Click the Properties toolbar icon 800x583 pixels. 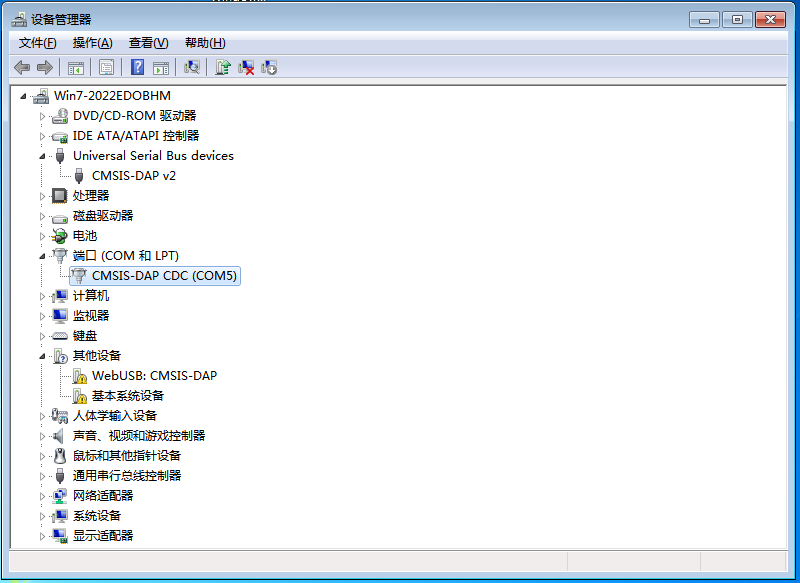point(106,67)
